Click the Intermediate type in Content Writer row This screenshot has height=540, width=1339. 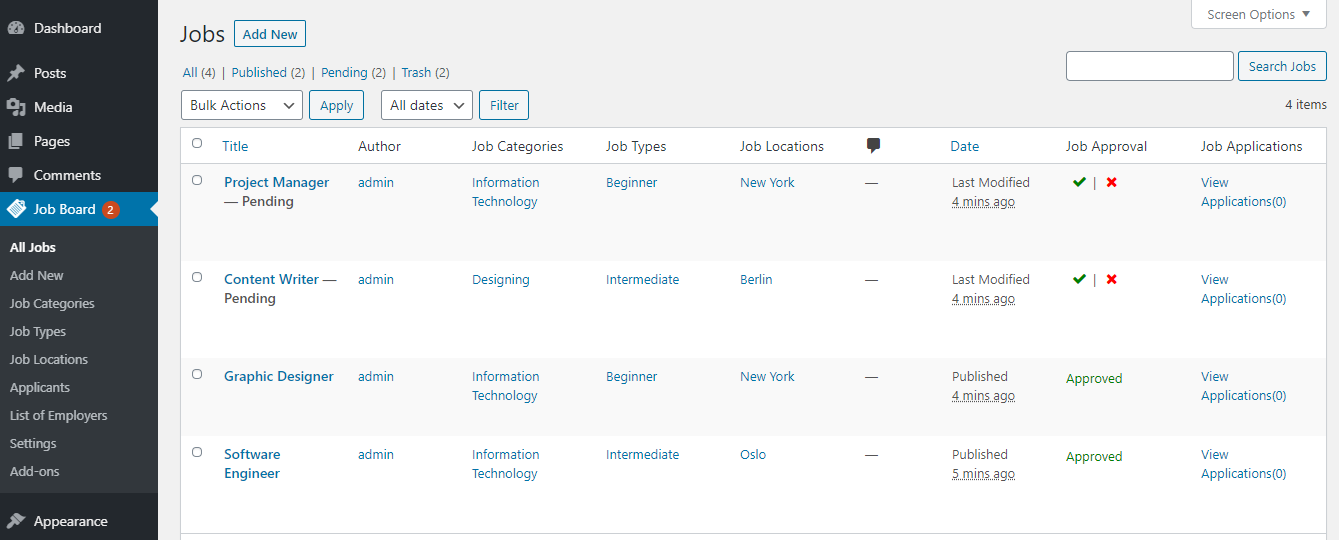[x=642, y=279]
